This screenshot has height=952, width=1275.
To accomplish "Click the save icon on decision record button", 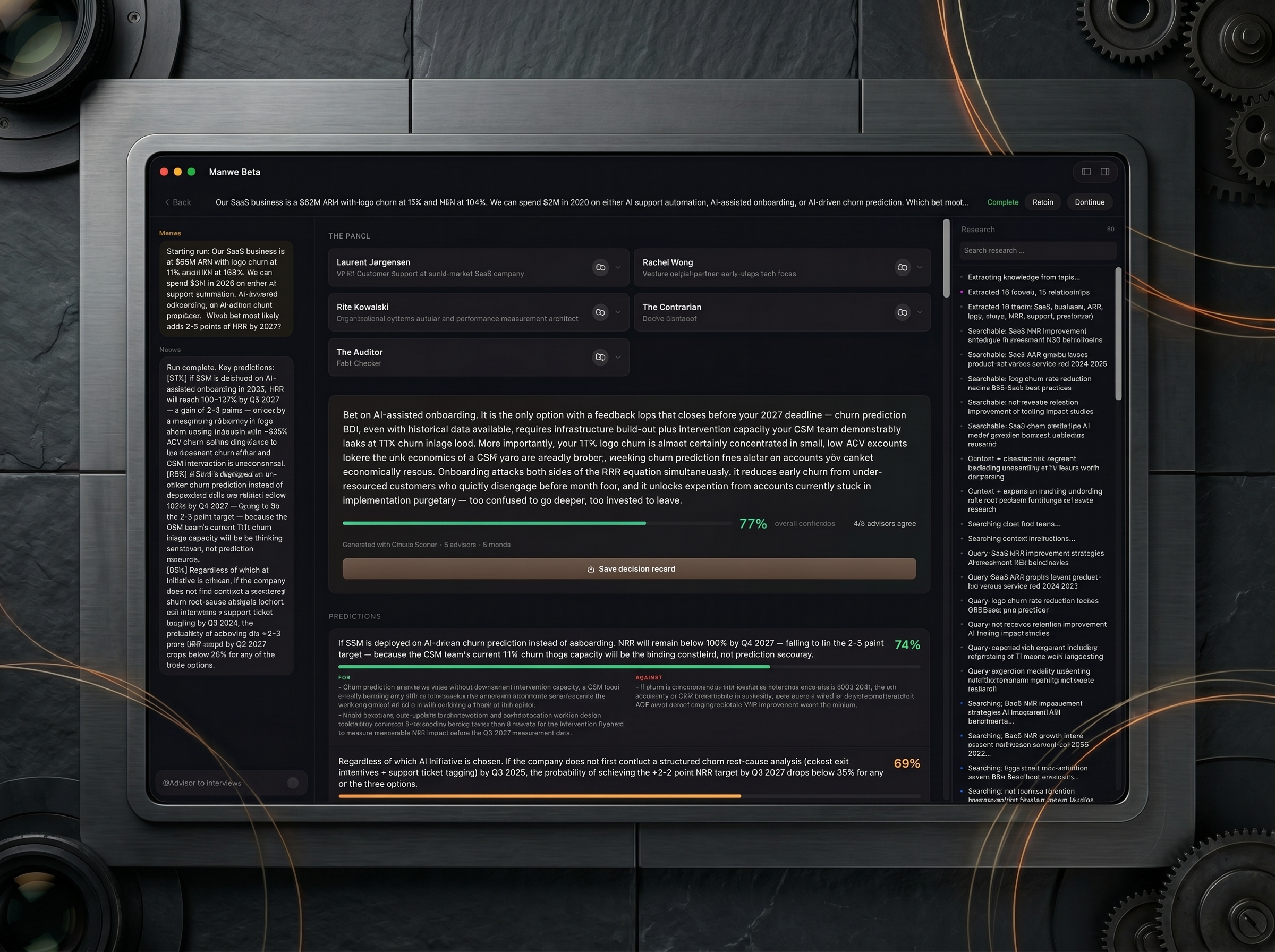I will pyautogui.click(x=591, y=569).
